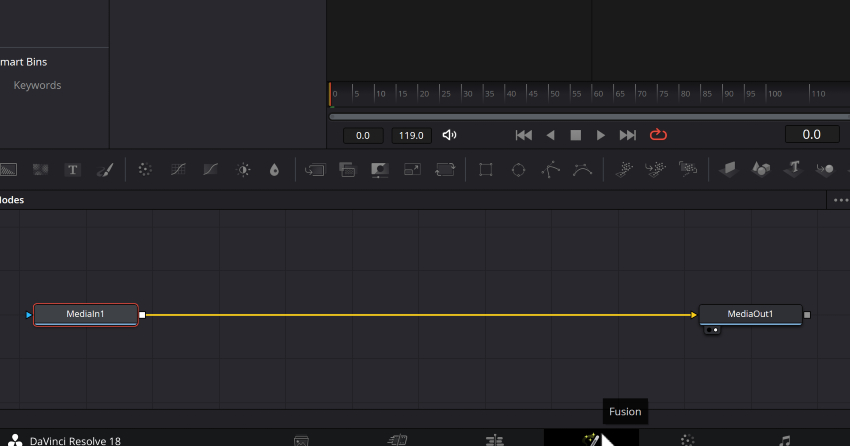
Task: Play the clip in reverse
Action: (x=550, y=135)
